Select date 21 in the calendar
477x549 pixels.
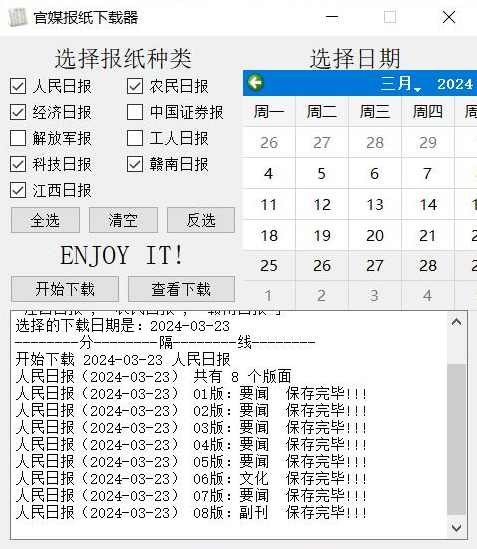tap(428, 235)
